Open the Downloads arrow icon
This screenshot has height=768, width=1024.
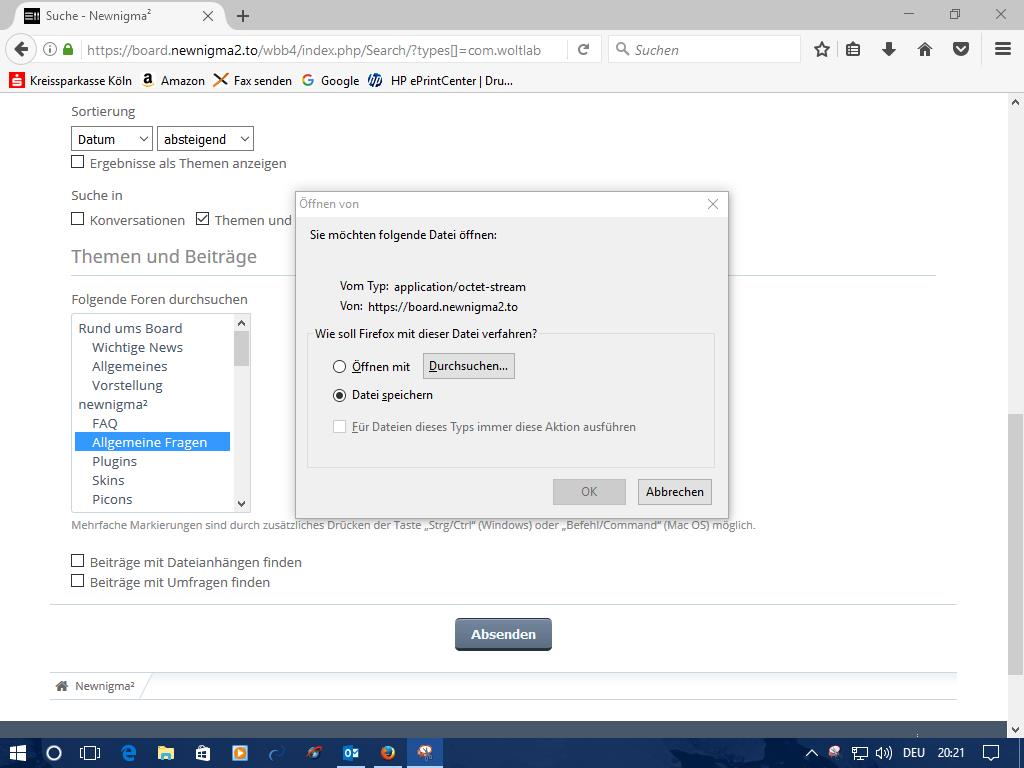click(x=888, y=49)
